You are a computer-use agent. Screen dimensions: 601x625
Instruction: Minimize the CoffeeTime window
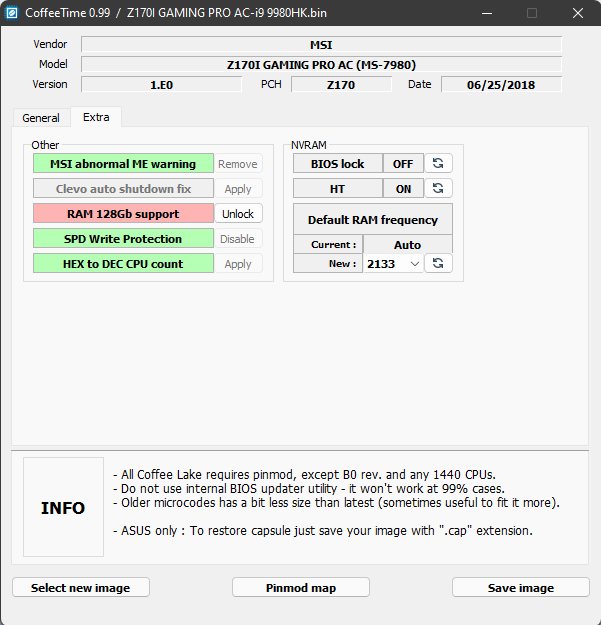(487, 13)
